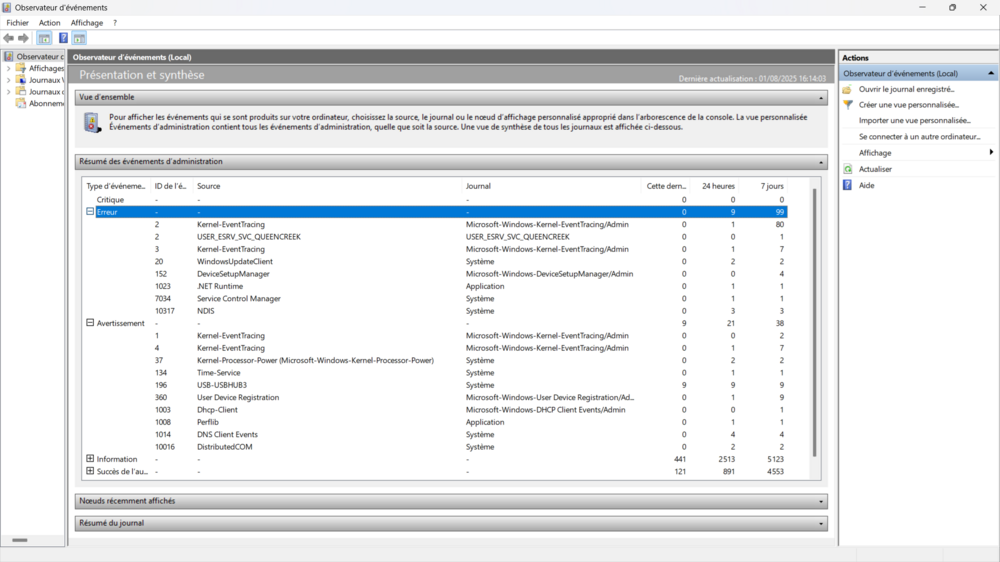
Task: Click Se connecter à un autre ordinateur
Action: tap(919, 137)
